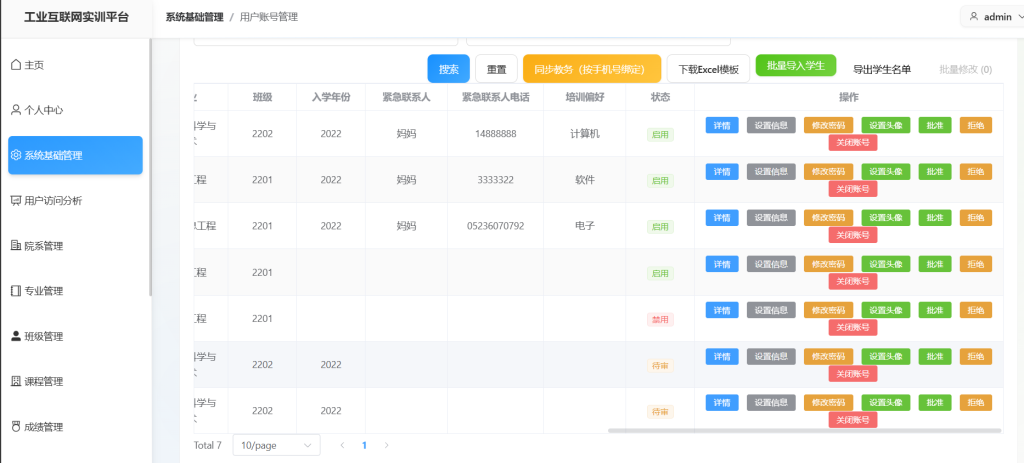Viewport: 1024px width, 463px height.
Task: Click 导出学生名单 link
Action: pos(881,69)
